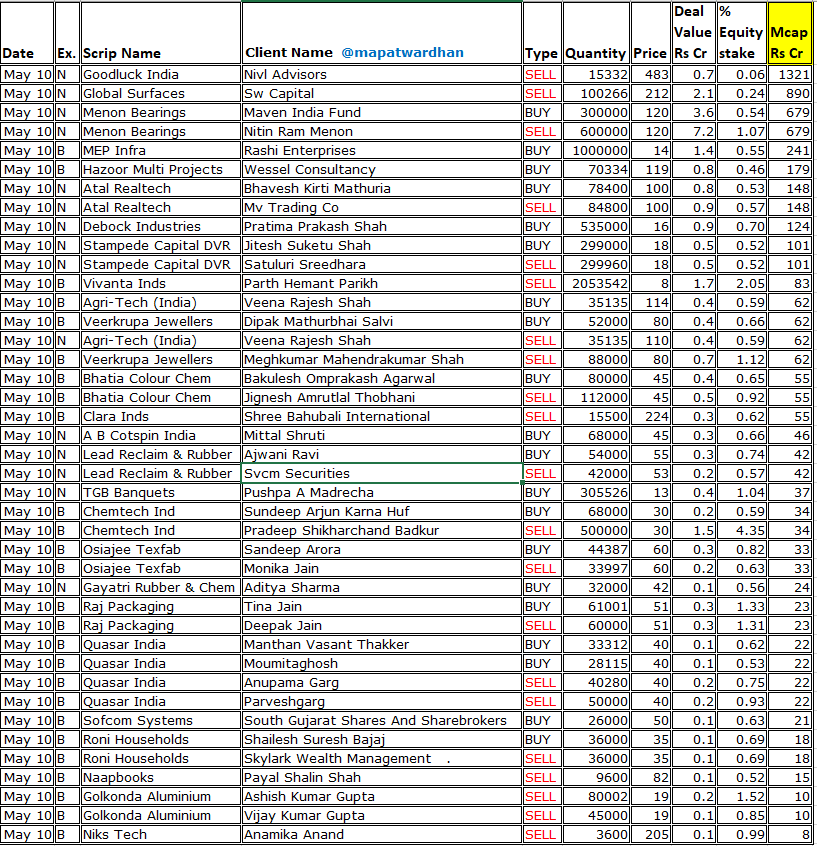Click the 'Mv Trading Co' cell
The image size is (817, 846).
tap(382, 207)
